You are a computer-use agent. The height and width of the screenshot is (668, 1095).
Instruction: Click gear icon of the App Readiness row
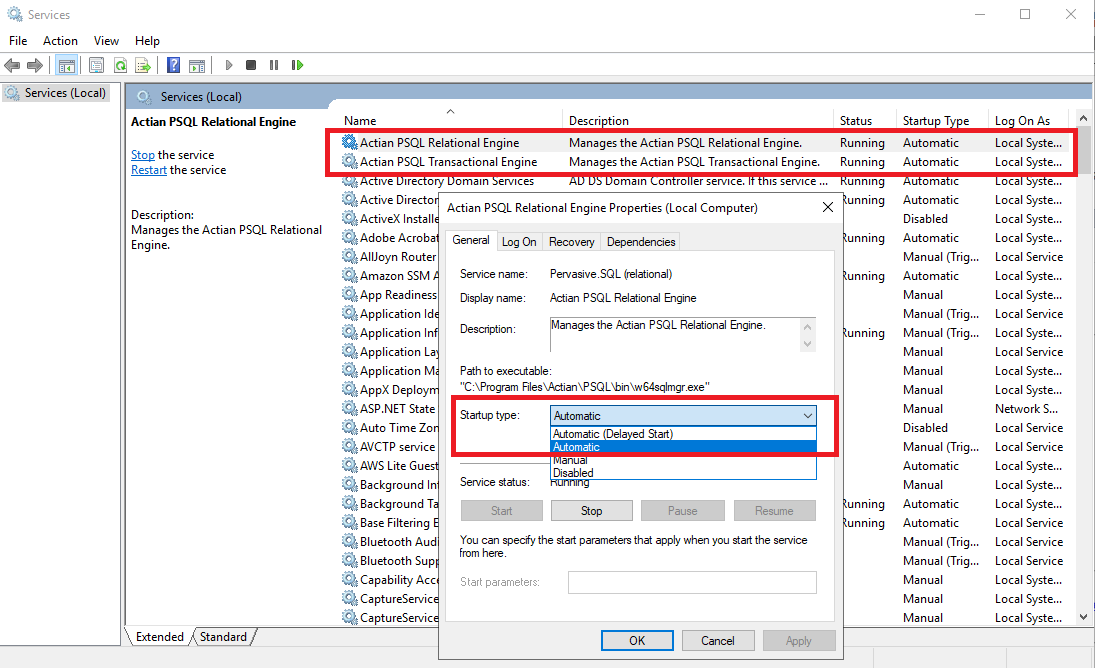tap(349, 295)
